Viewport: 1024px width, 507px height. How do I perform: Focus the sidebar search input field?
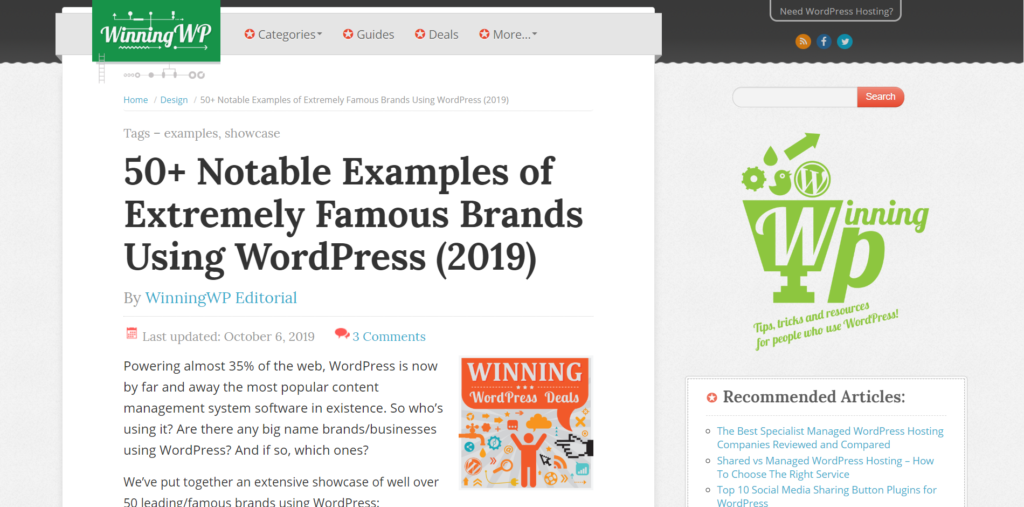(795, 97)
